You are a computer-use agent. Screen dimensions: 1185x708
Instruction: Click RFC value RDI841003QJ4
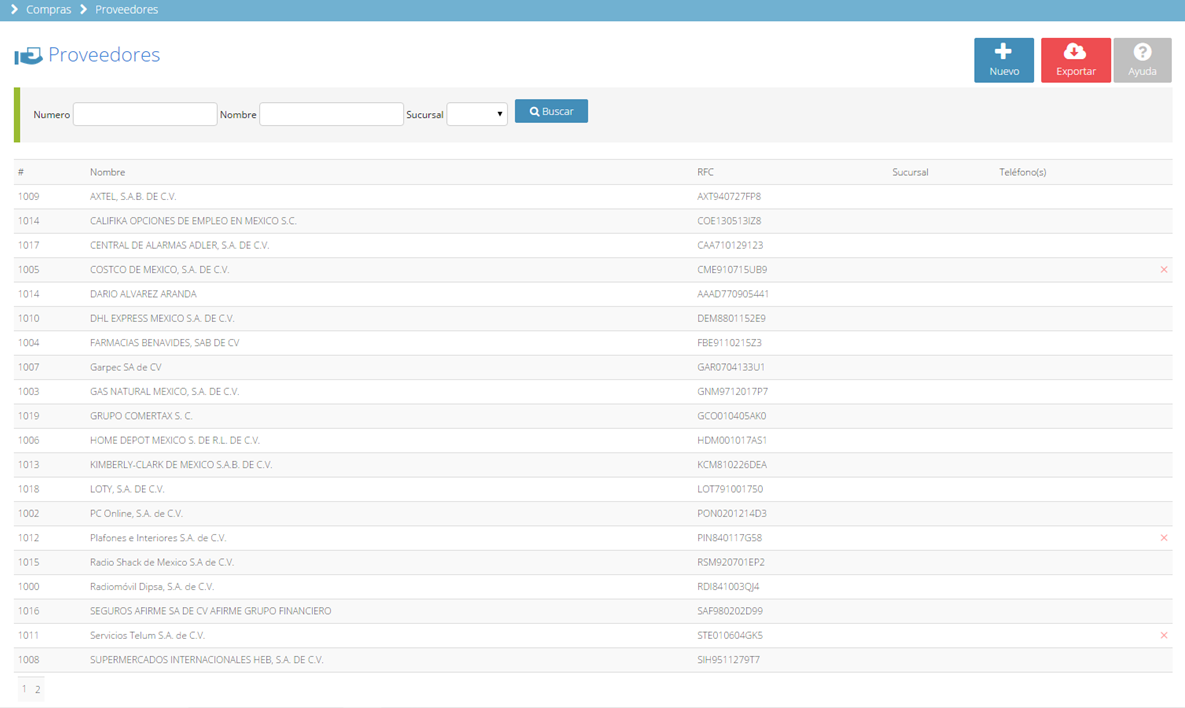(x=728, y=586)
